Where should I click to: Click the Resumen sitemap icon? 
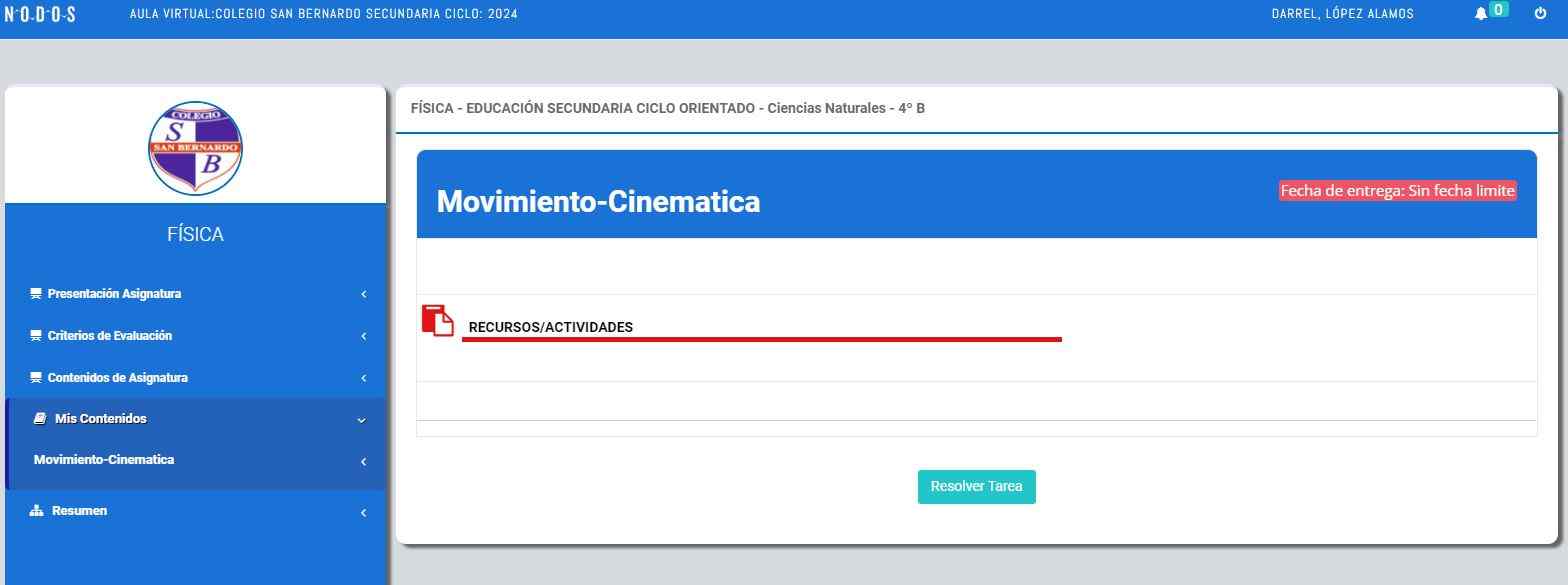point(37,511)
